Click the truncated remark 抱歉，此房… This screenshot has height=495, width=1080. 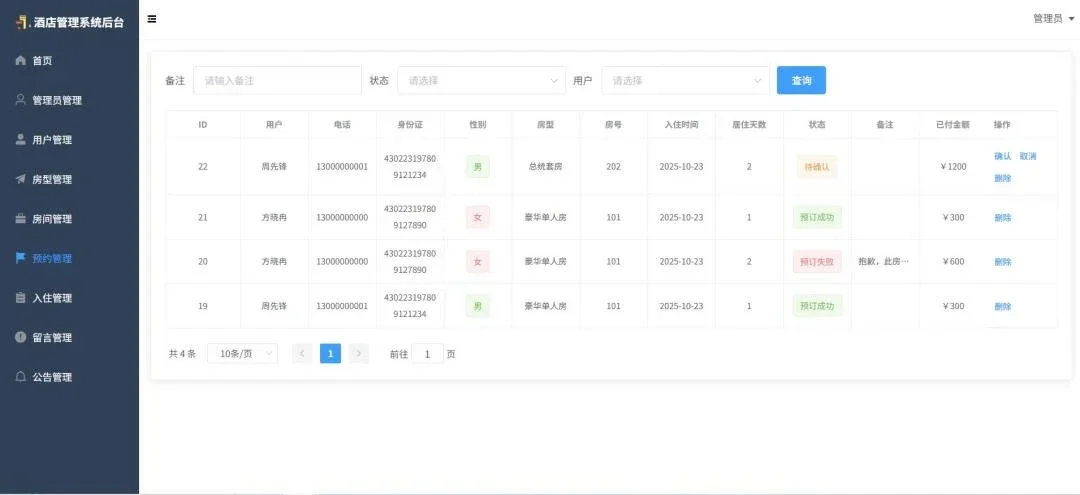[884, 262]
